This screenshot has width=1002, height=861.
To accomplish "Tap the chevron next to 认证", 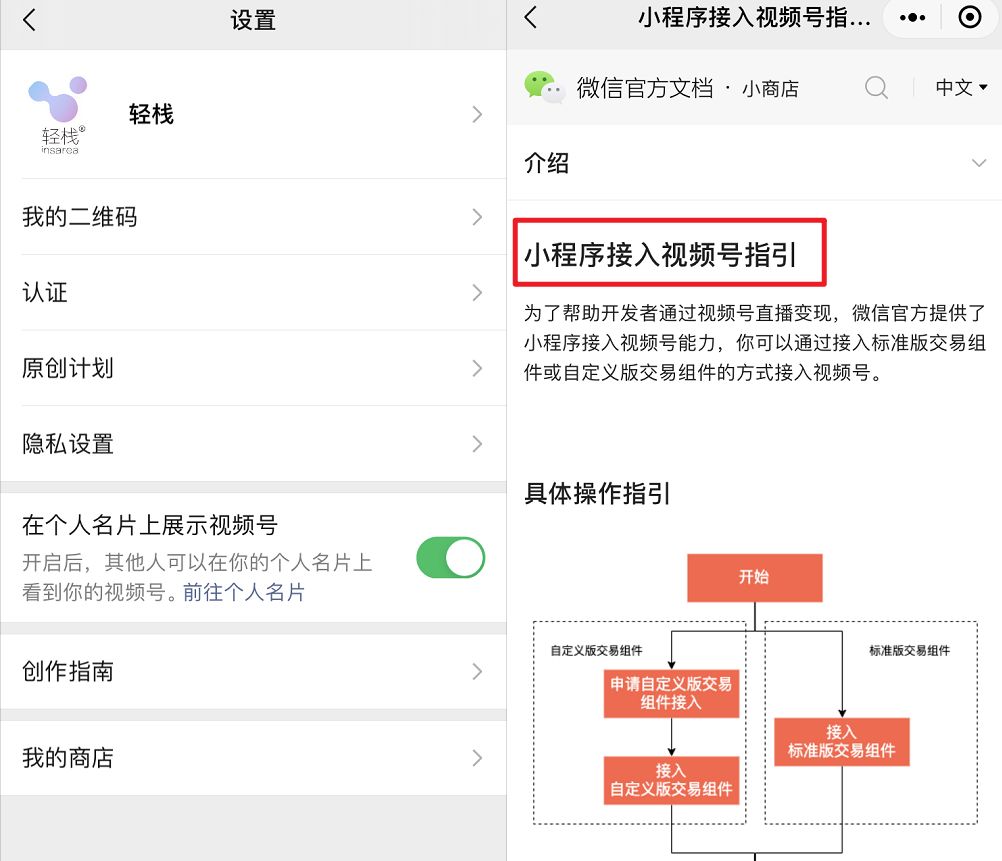I will (477, 293).
